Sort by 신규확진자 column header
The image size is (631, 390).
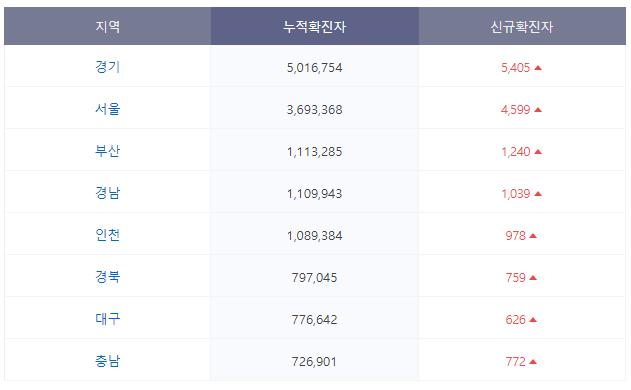point(522,26)
